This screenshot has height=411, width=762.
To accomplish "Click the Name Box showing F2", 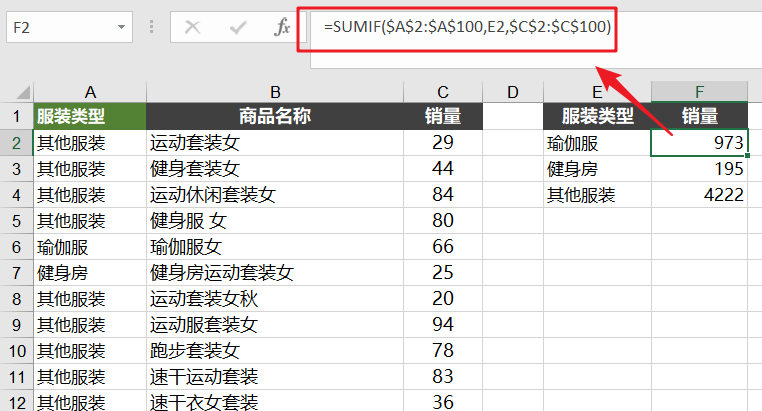I will (x=69, y=27).
